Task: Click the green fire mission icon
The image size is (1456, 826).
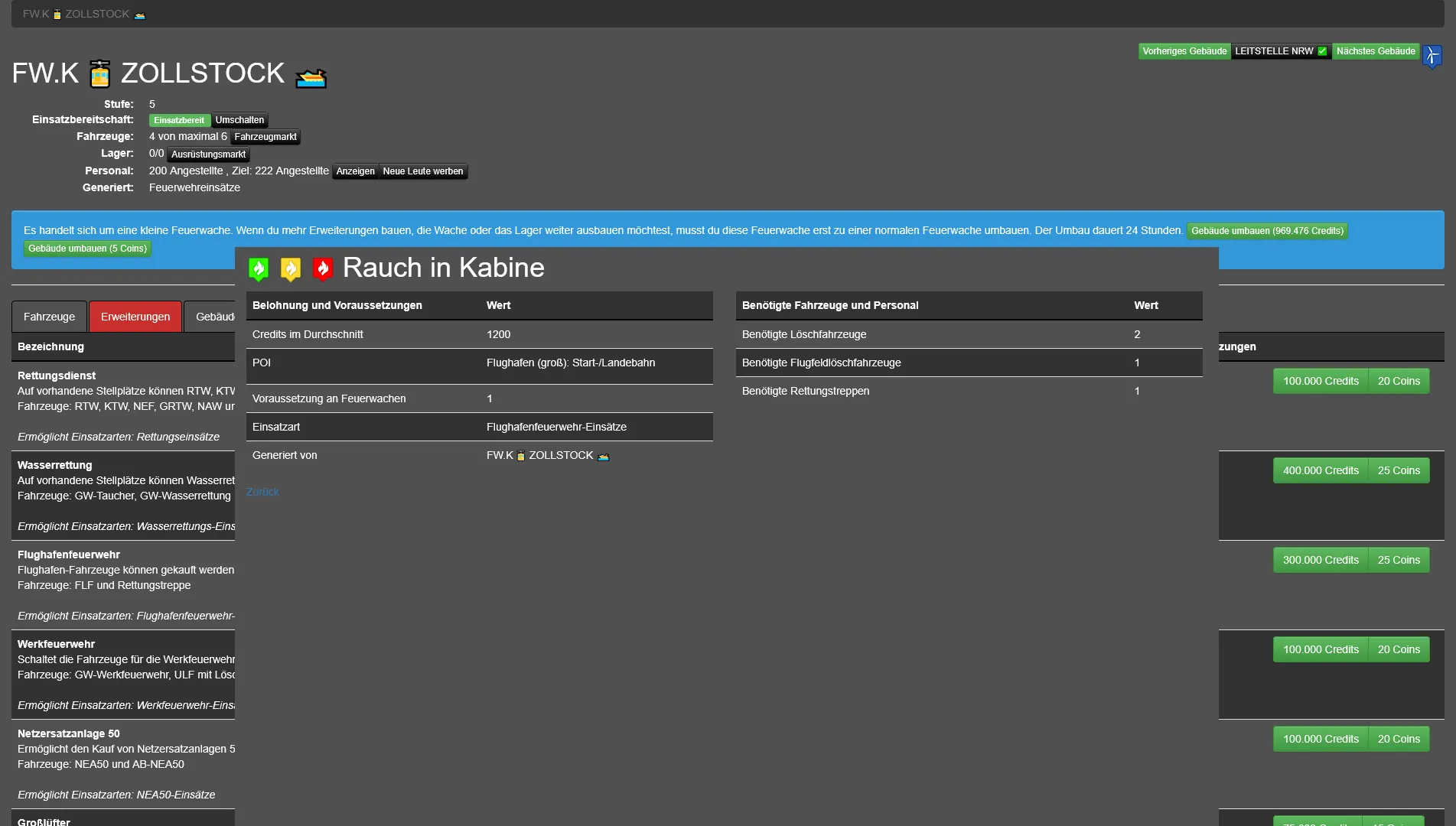Action: pyautogui.click(x=259, y=268)
